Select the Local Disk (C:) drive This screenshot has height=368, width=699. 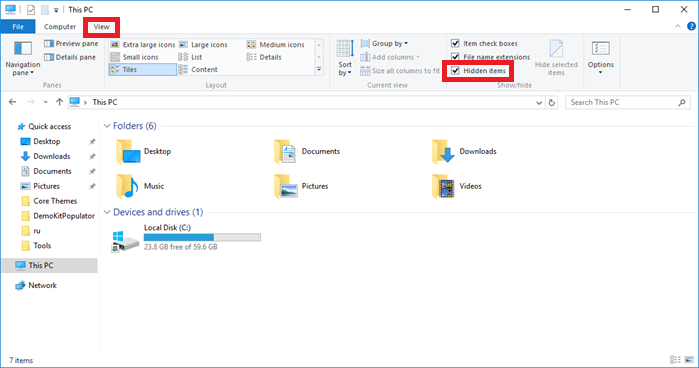tap(186, 238)
